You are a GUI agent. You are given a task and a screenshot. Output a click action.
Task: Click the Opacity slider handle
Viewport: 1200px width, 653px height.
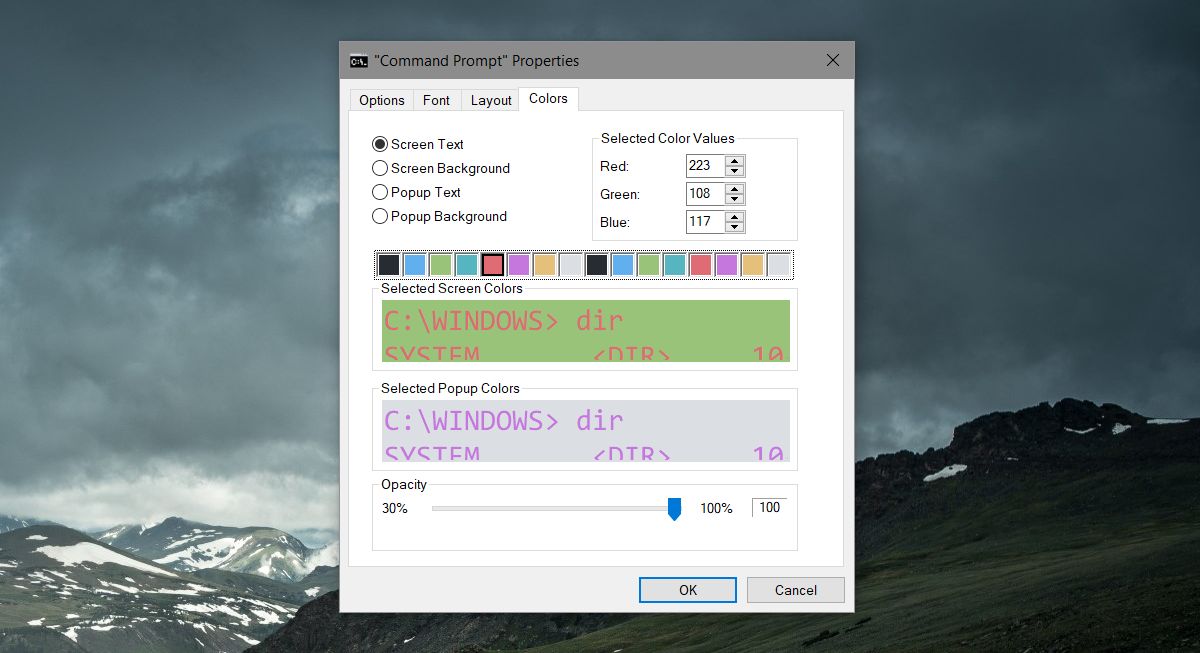[674, 509]
